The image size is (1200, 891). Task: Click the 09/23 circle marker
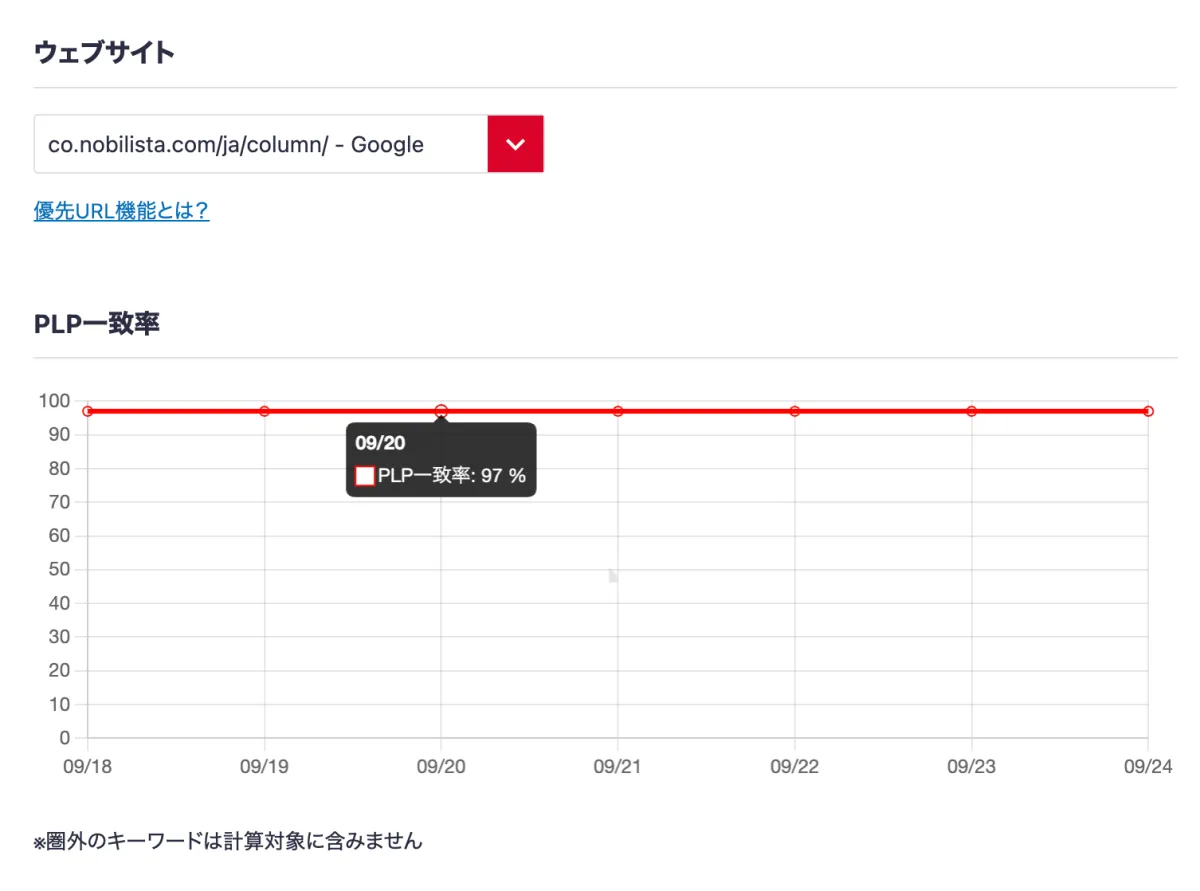[971, 410]
